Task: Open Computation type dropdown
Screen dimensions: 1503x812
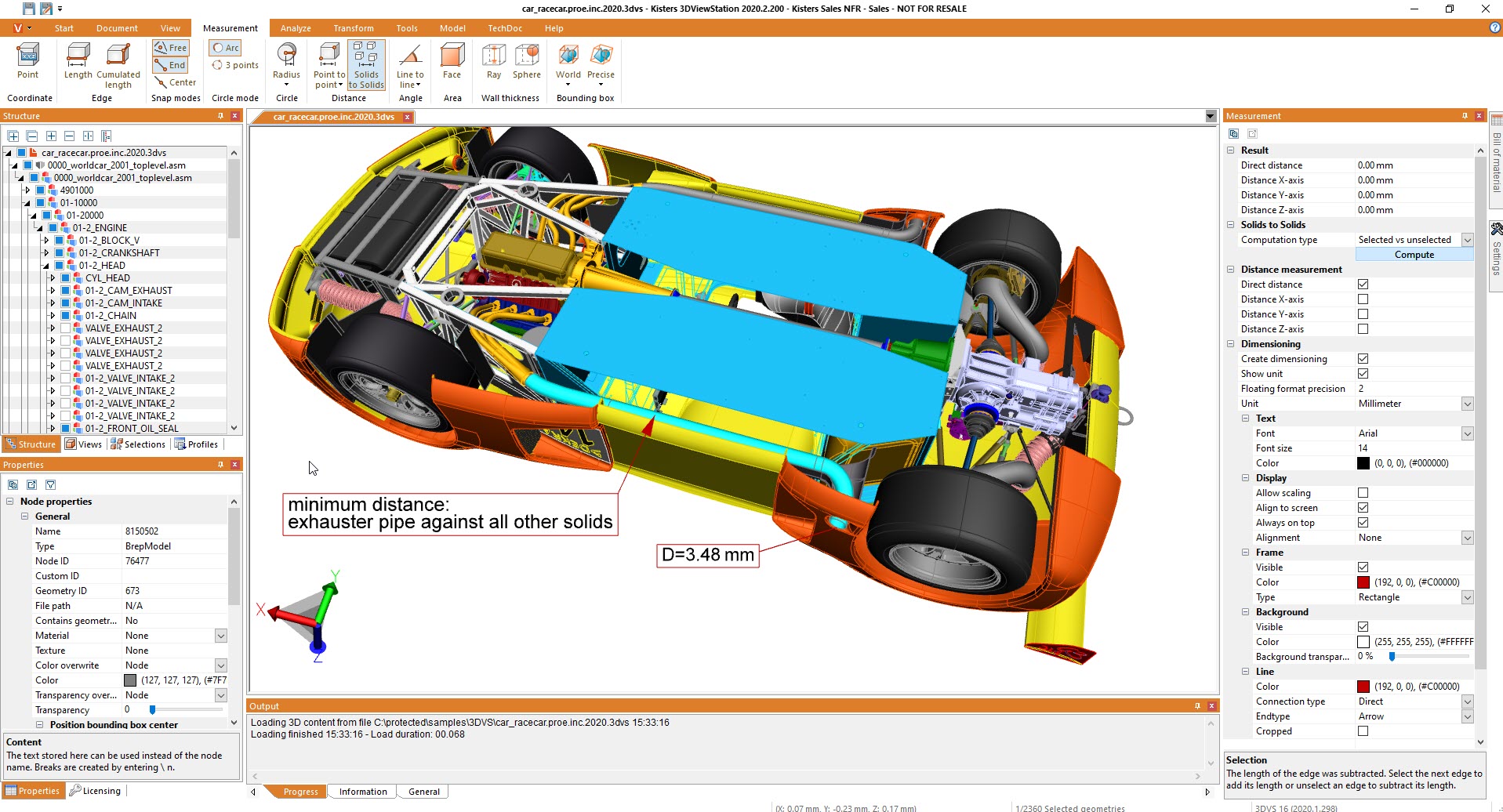Action: click(x=1467, y=240)
